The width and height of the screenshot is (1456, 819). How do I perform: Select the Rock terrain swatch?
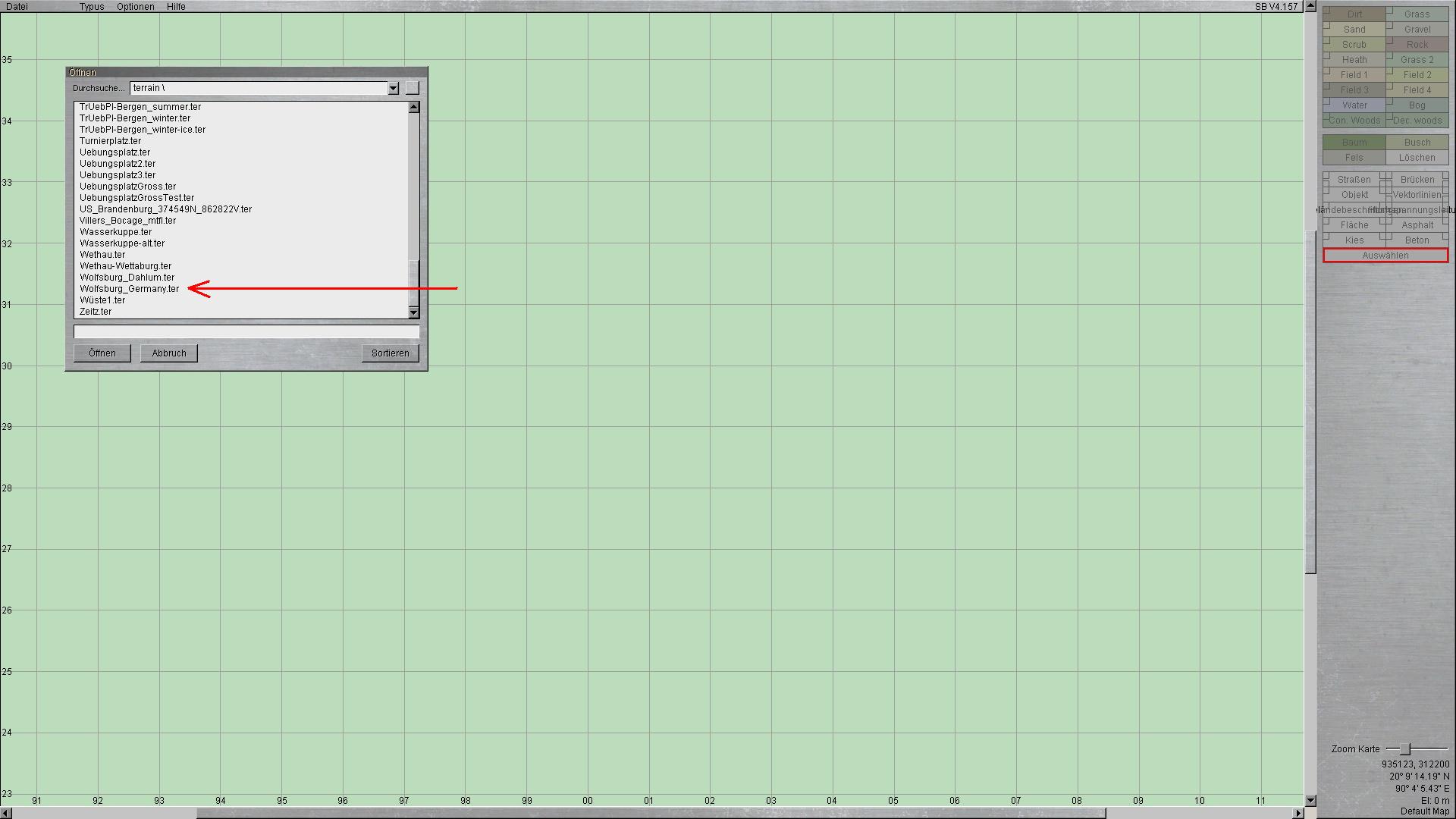1417,45
